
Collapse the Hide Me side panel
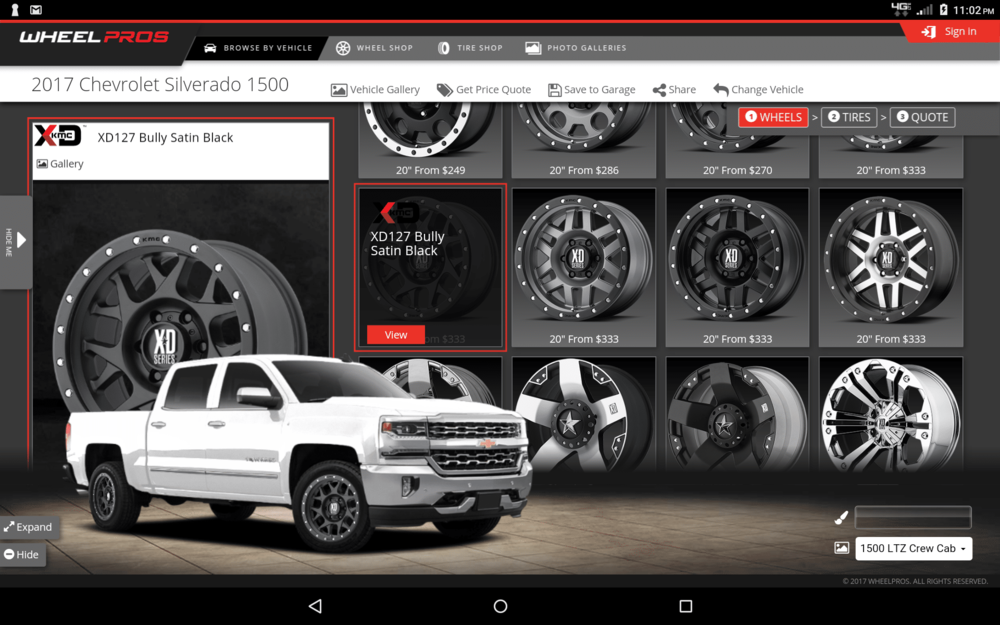coord(16,241)
